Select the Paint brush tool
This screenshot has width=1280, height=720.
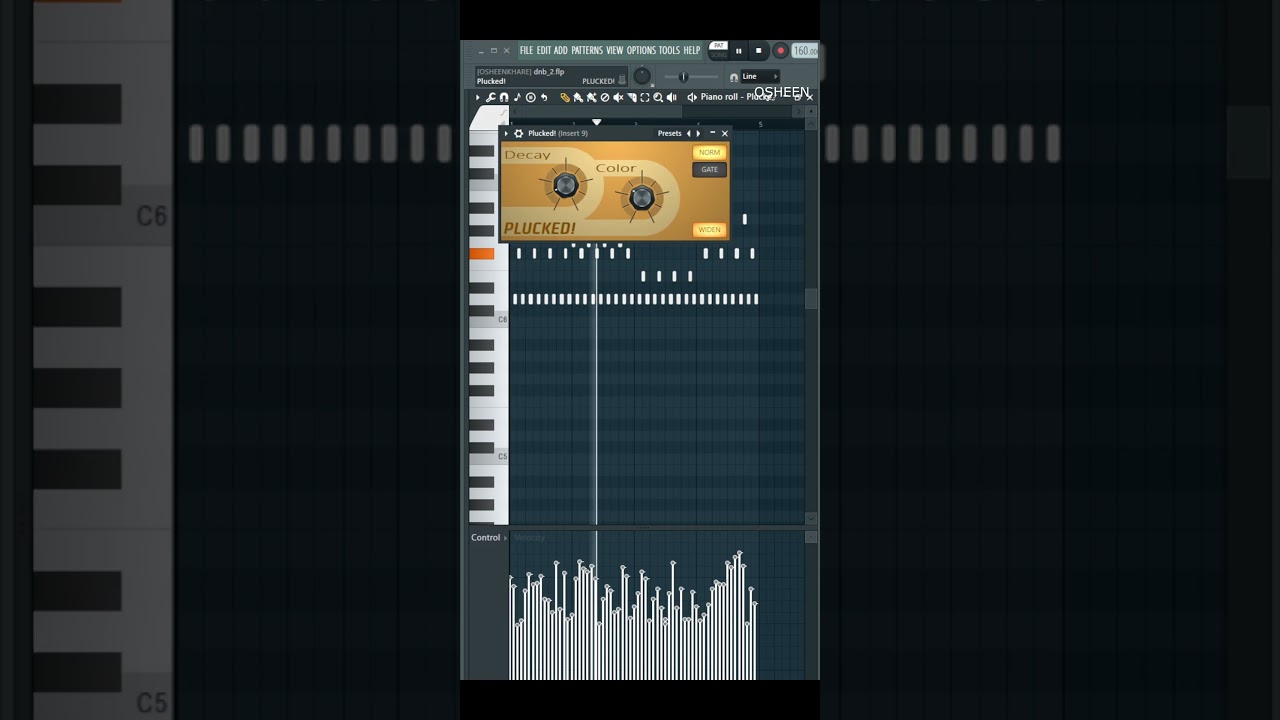point(578,97)
